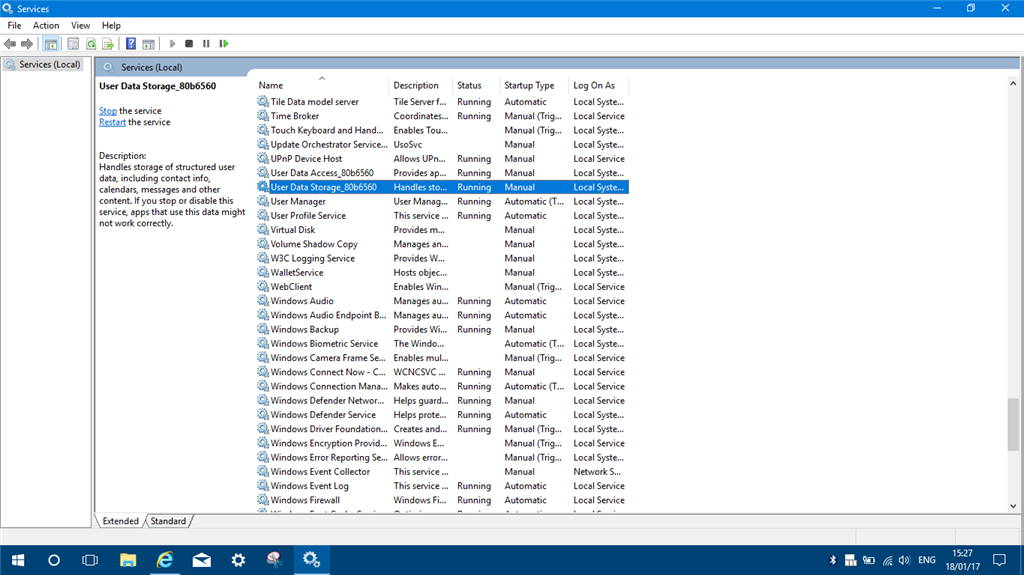Select the Volume Shadow Copy service
Viewport: 1024px width, 575px height.
[442, 244]
